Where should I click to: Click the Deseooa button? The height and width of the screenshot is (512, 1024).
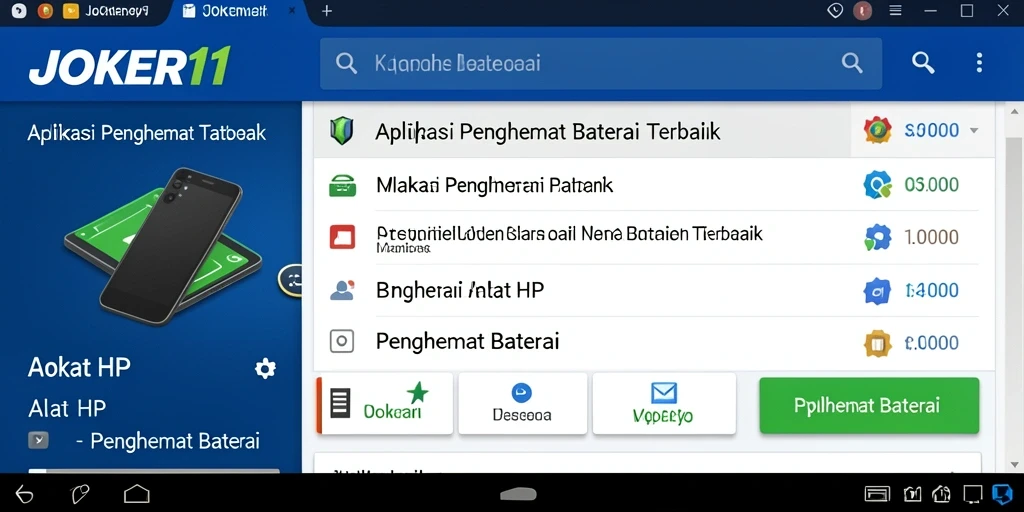click(x=522, y=403)
